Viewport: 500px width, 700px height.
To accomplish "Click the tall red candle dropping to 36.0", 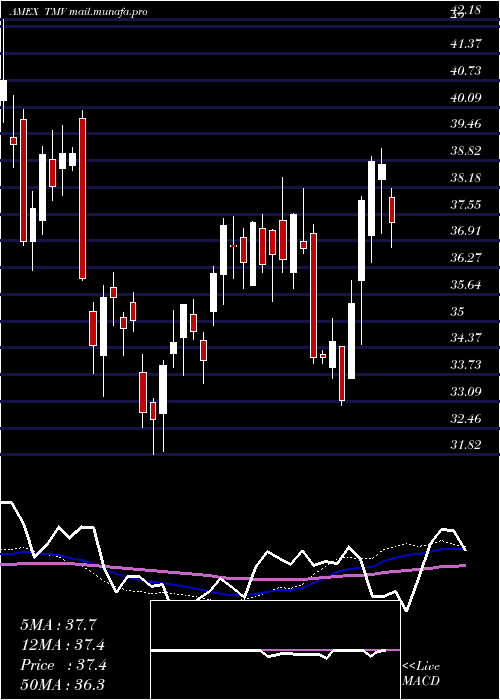I will pos(82,199).
